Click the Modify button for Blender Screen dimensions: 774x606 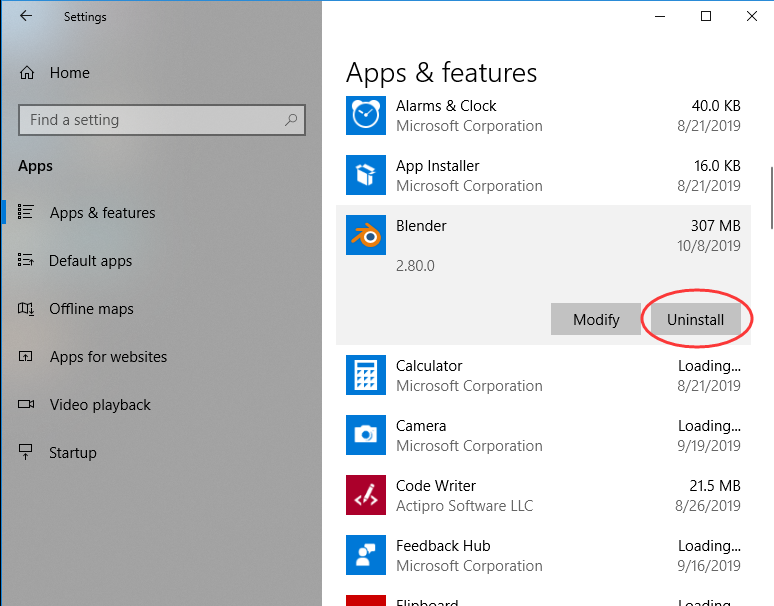596,319
